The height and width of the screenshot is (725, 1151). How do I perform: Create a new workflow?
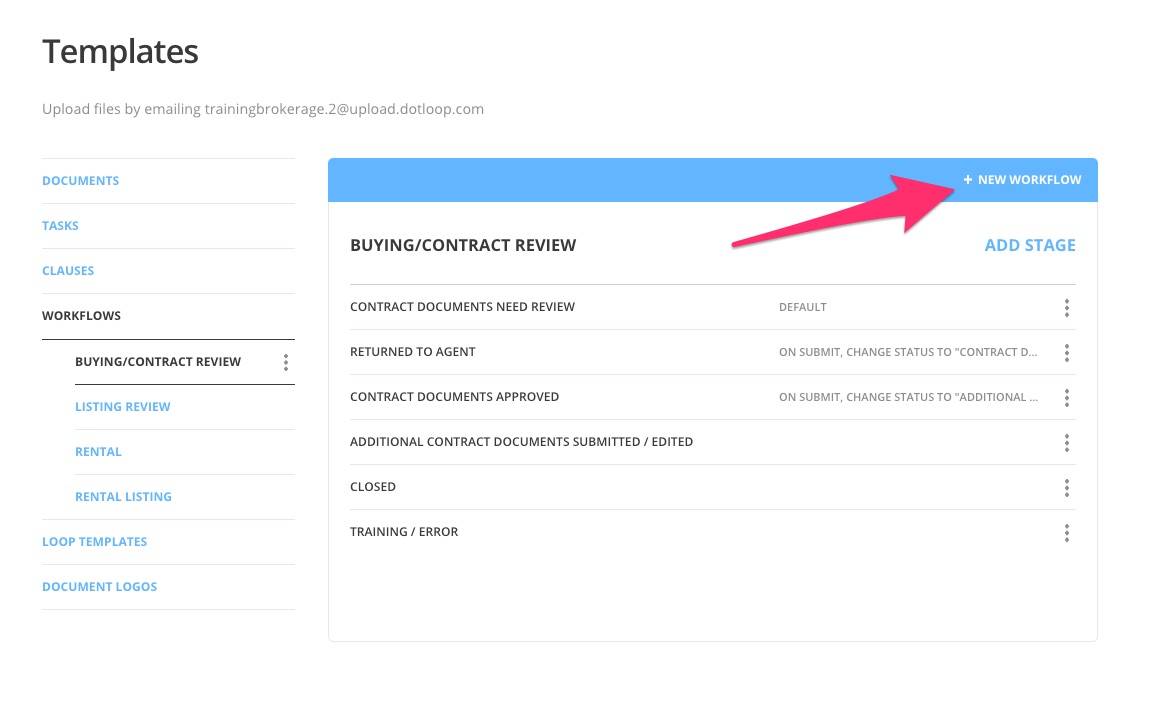point(1022,179)
